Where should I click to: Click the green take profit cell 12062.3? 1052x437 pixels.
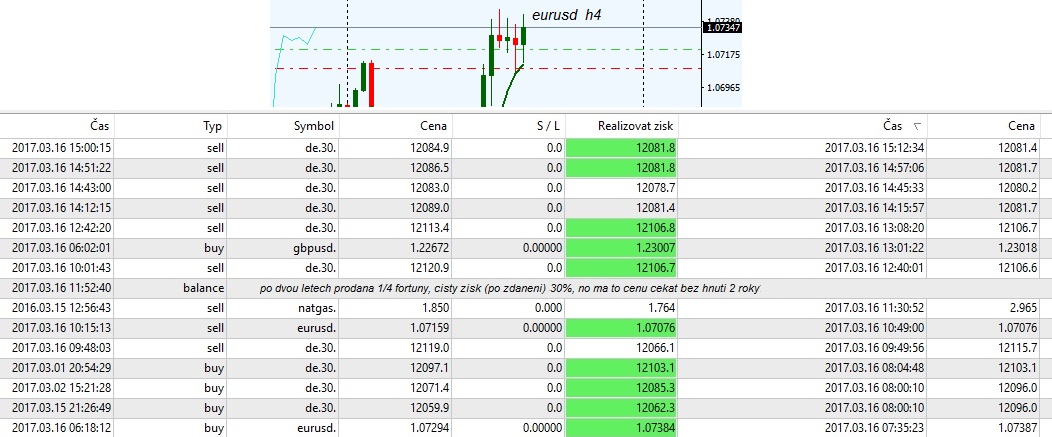pyautogui.click(x=621, y=408)
